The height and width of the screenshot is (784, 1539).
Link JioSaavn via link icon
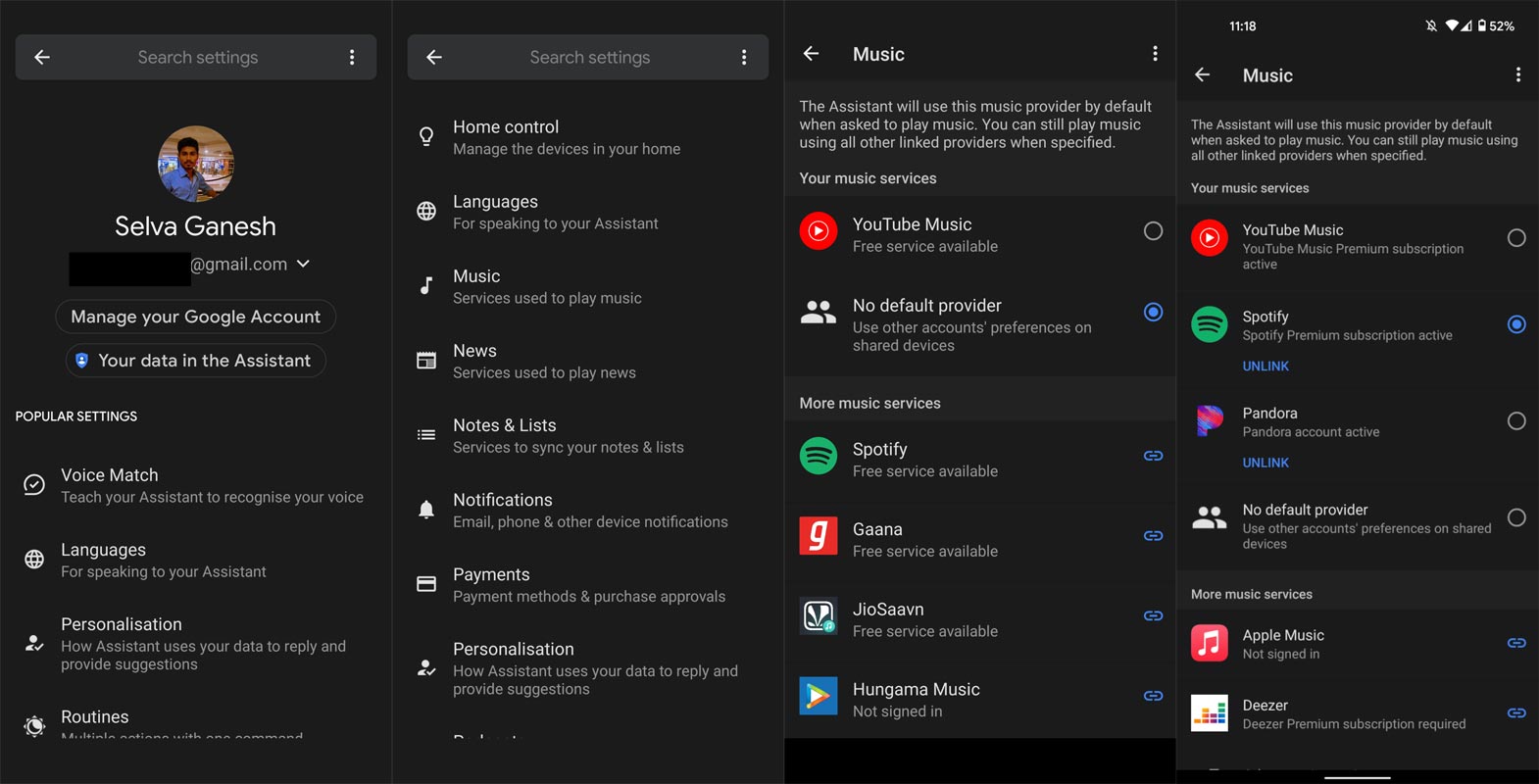pyautogui.click(x=1154, y=616)
